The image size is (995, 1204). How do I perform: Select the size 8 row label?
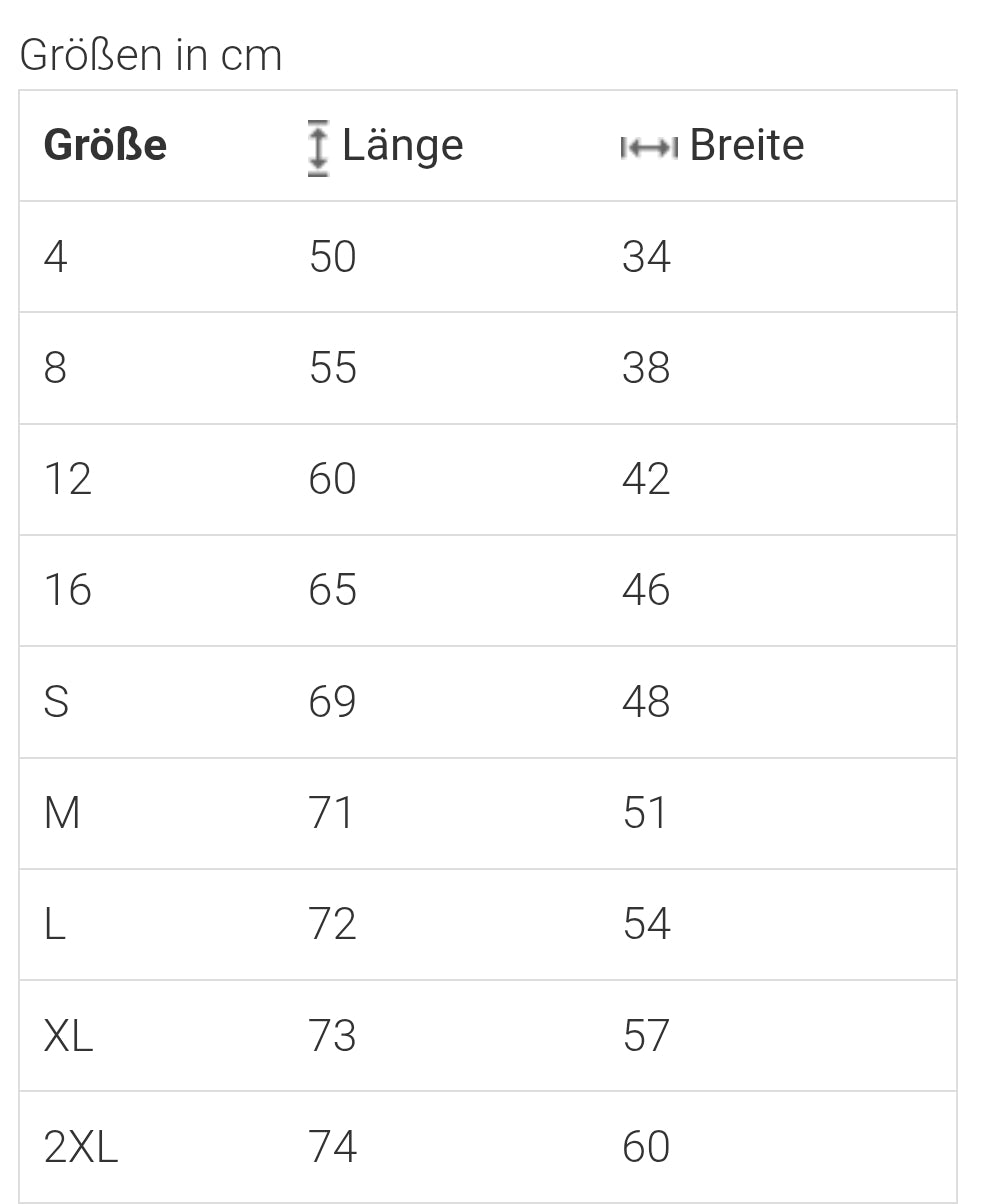tap(56, 368)
